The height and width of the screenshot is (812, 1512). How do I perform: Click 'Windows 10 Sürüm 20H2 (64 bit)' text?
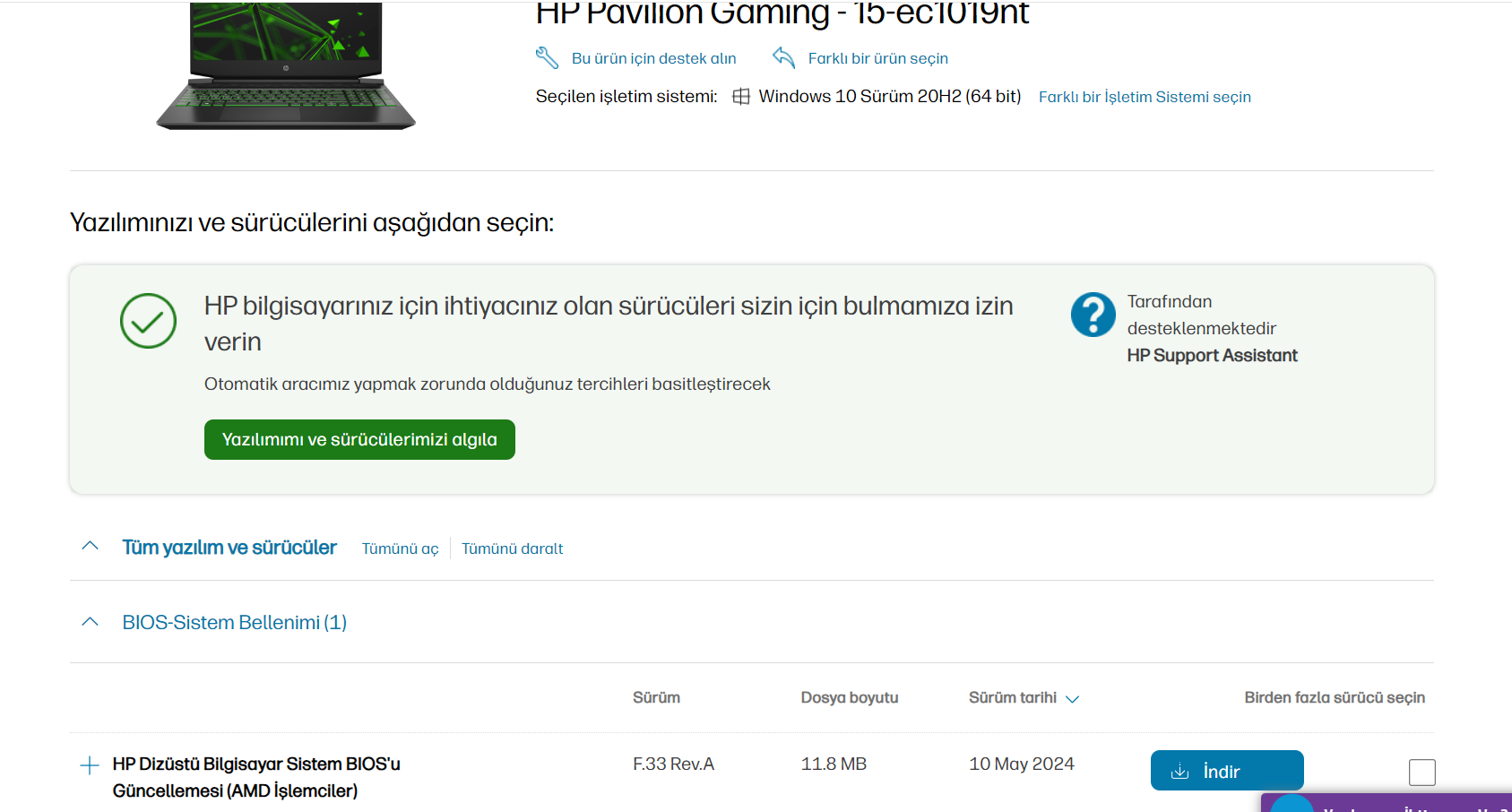click(x=890, y=96)
